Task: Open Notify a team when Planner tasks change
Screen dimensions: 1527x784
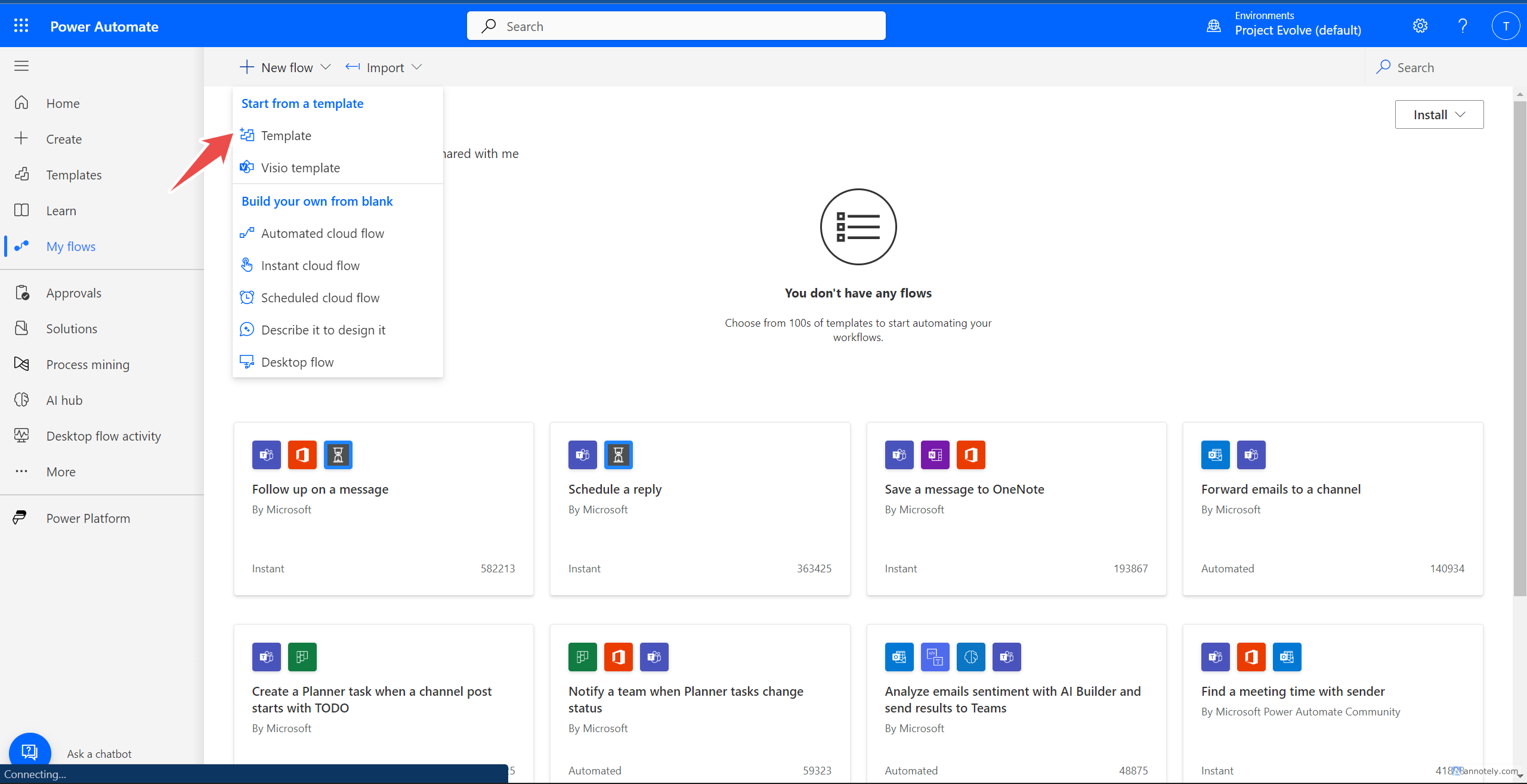Action: point(700,704)
